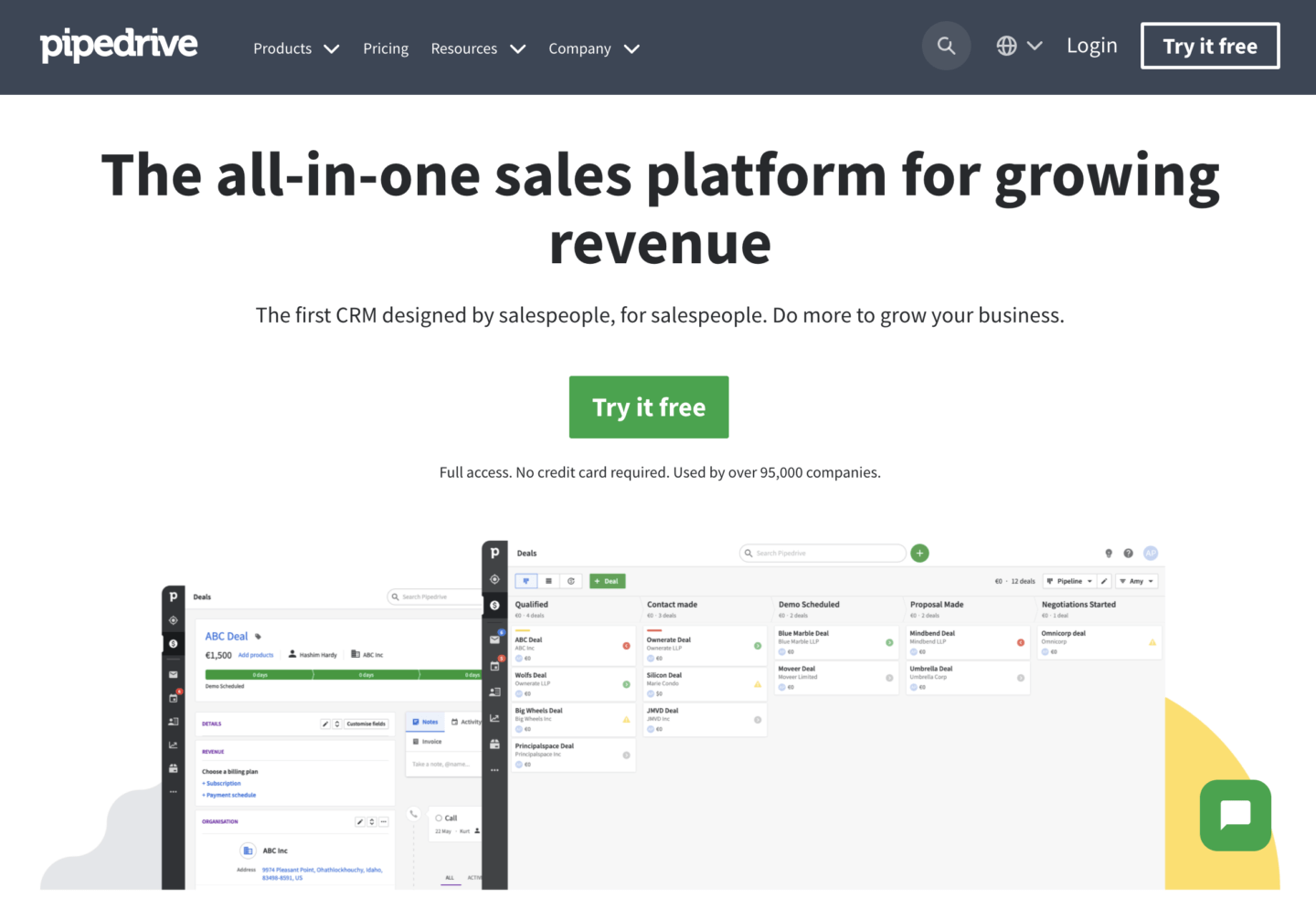Switch to forecast view toggle
The width and height of the screenshot is (1316, 898).
pyautogui.click(x=571, y=581)
